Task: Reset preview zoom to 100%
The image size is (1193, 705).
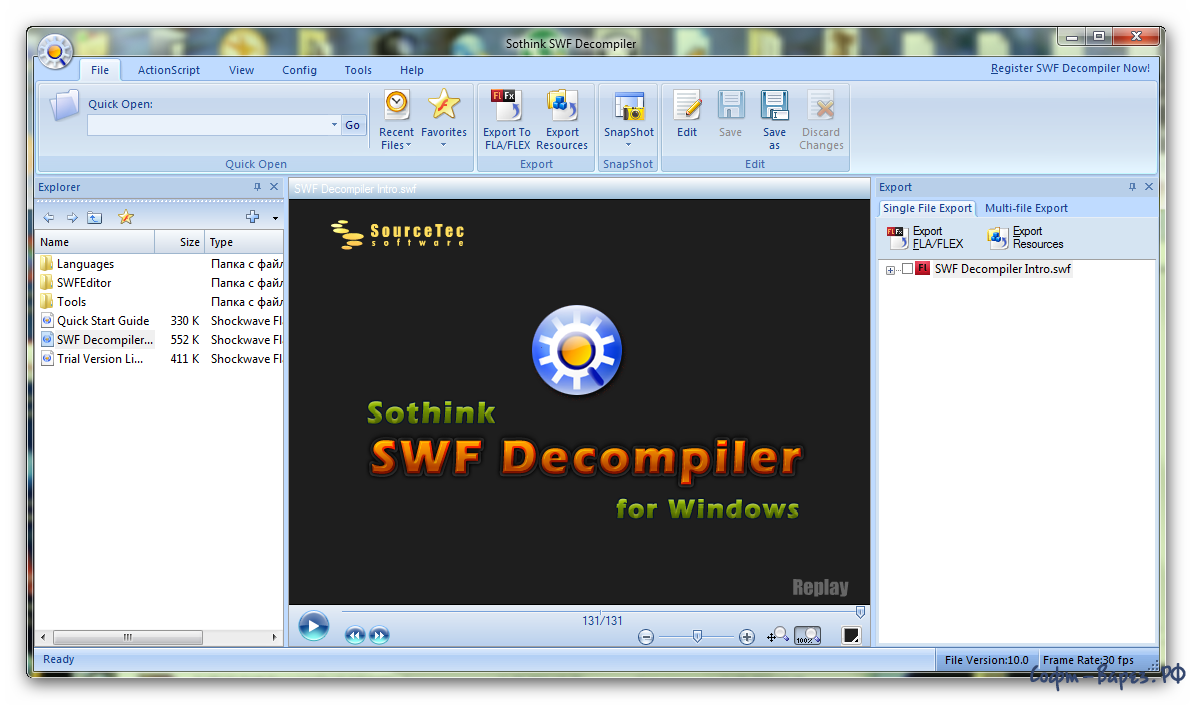Action: 807,635
